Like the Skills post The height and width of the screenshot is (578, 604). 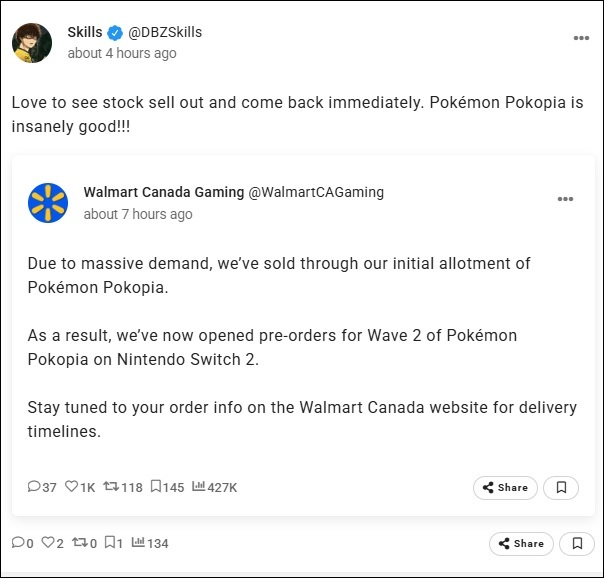50,543
